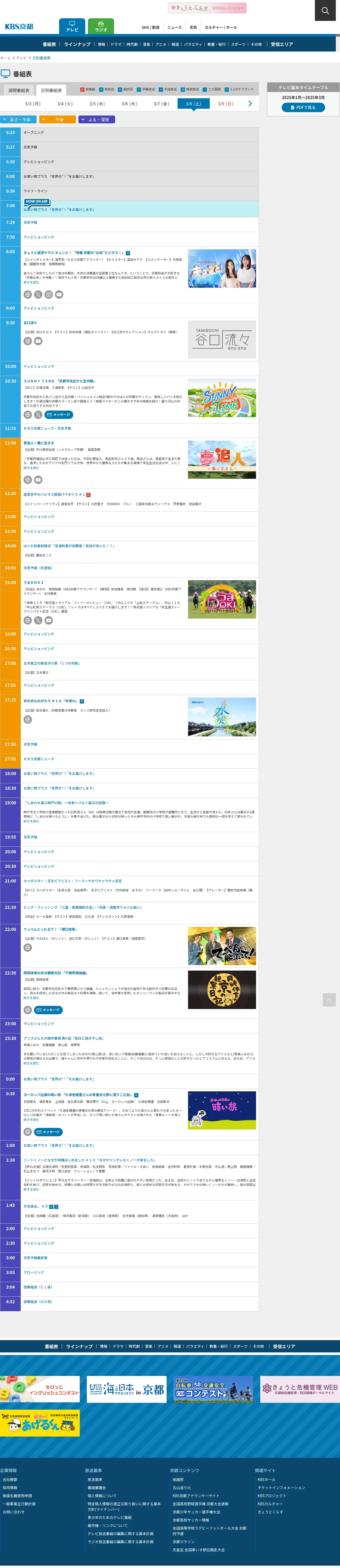Open website globe icon for てっぺんとったるで!
Screen dimensions: 340x1568
[27, 948]
